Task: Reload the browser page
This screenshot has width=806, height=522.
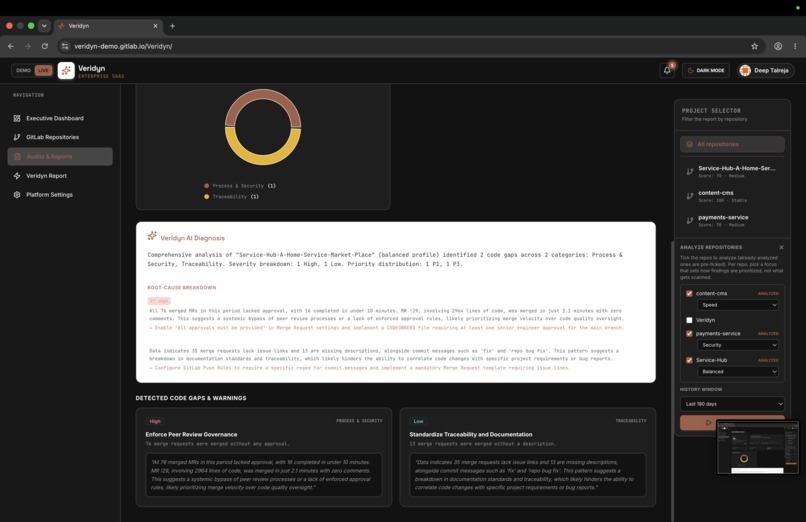Action: (x=45, y=46)
